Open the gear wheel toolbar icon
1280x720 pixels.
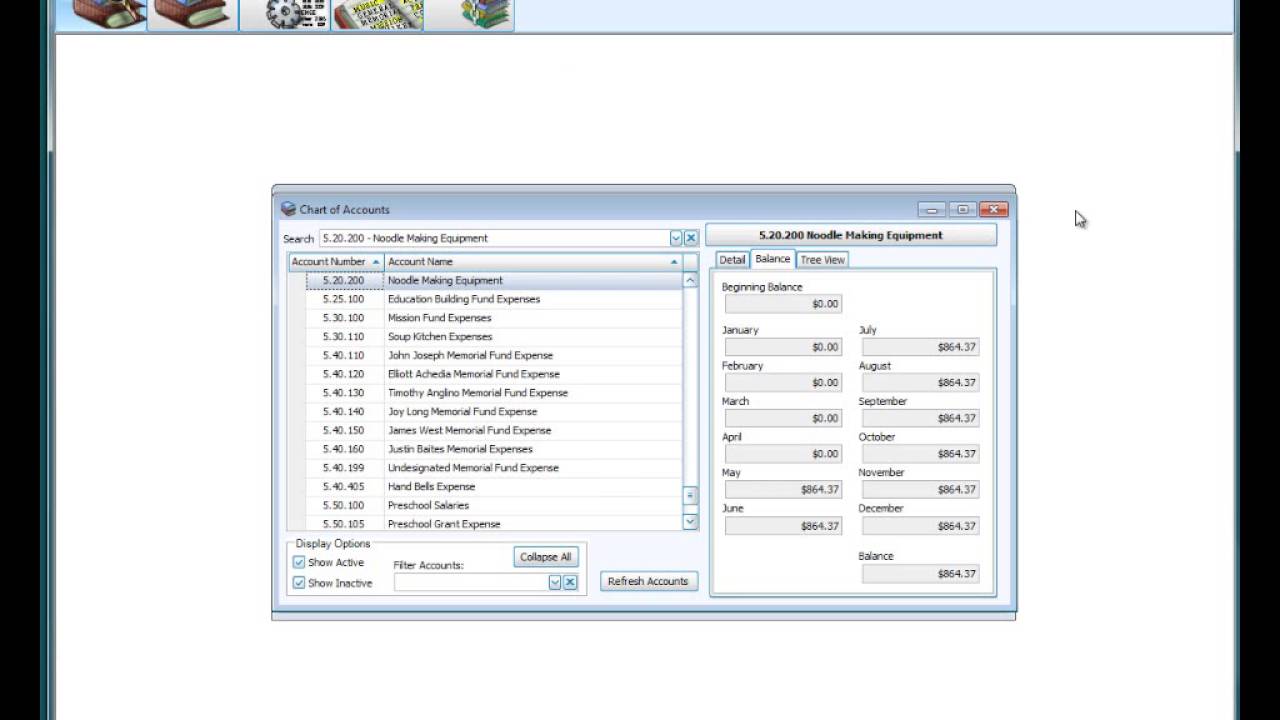[285, 14]
